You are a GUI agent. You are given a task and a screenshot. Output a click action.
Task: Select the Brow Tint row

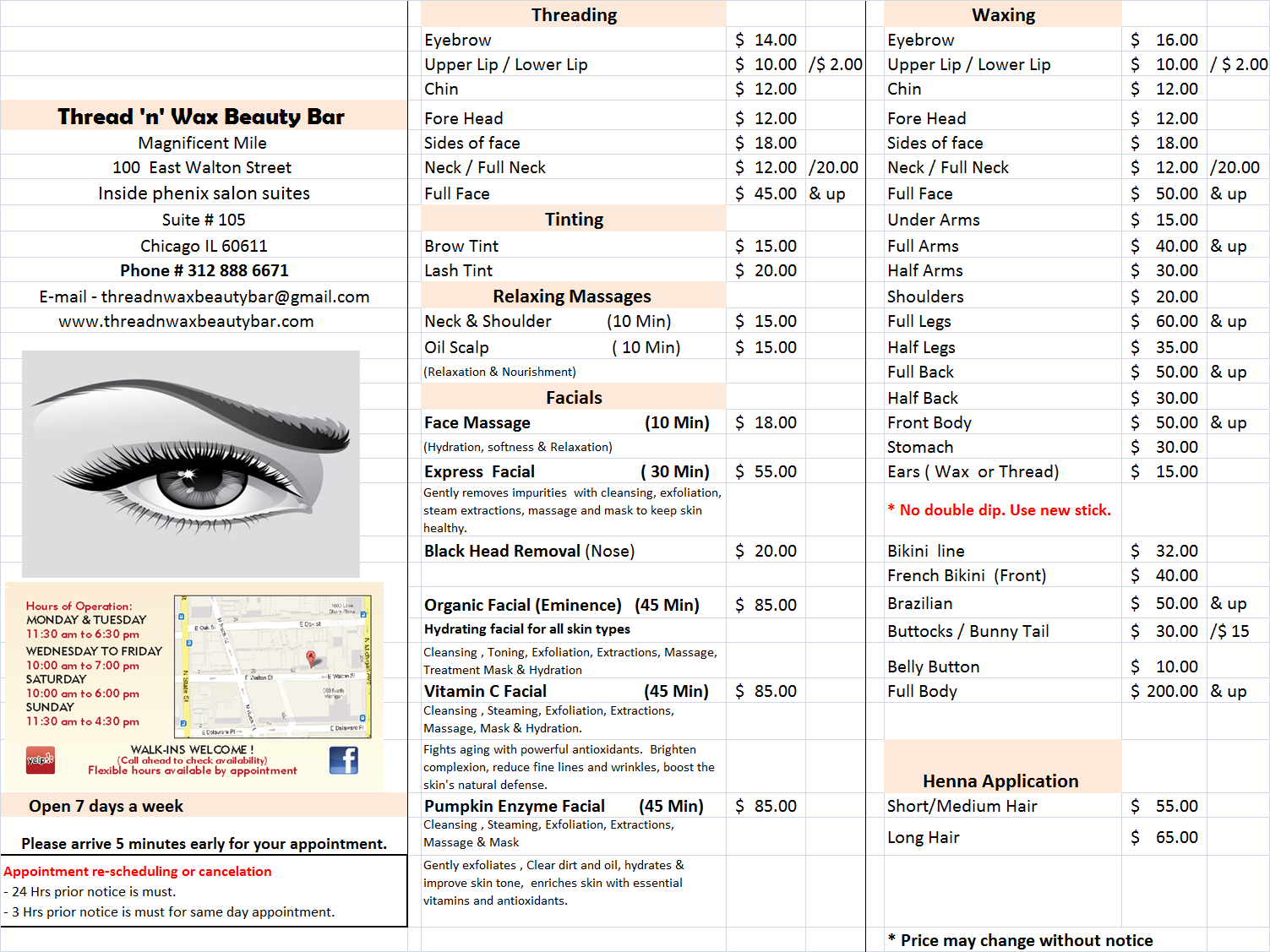pyautogui.click(x=461, y=246)
